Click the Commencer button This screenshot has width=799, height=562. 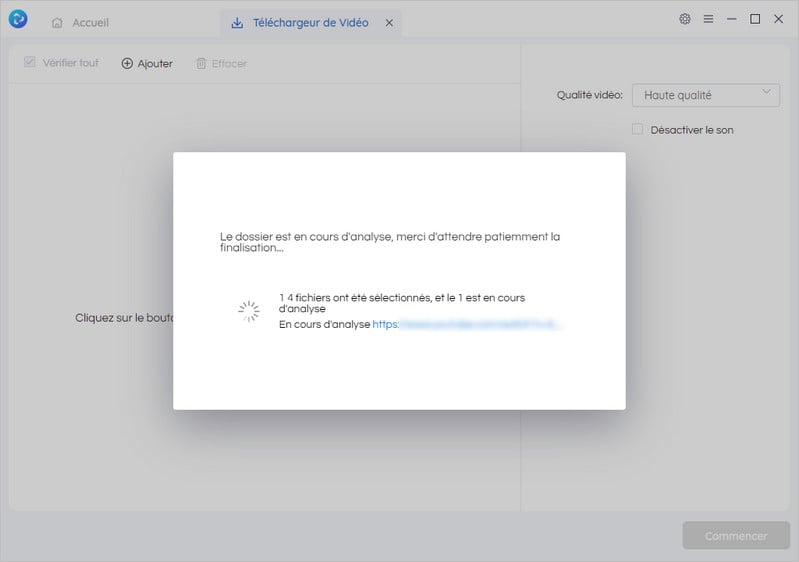(x=736, y=536)
